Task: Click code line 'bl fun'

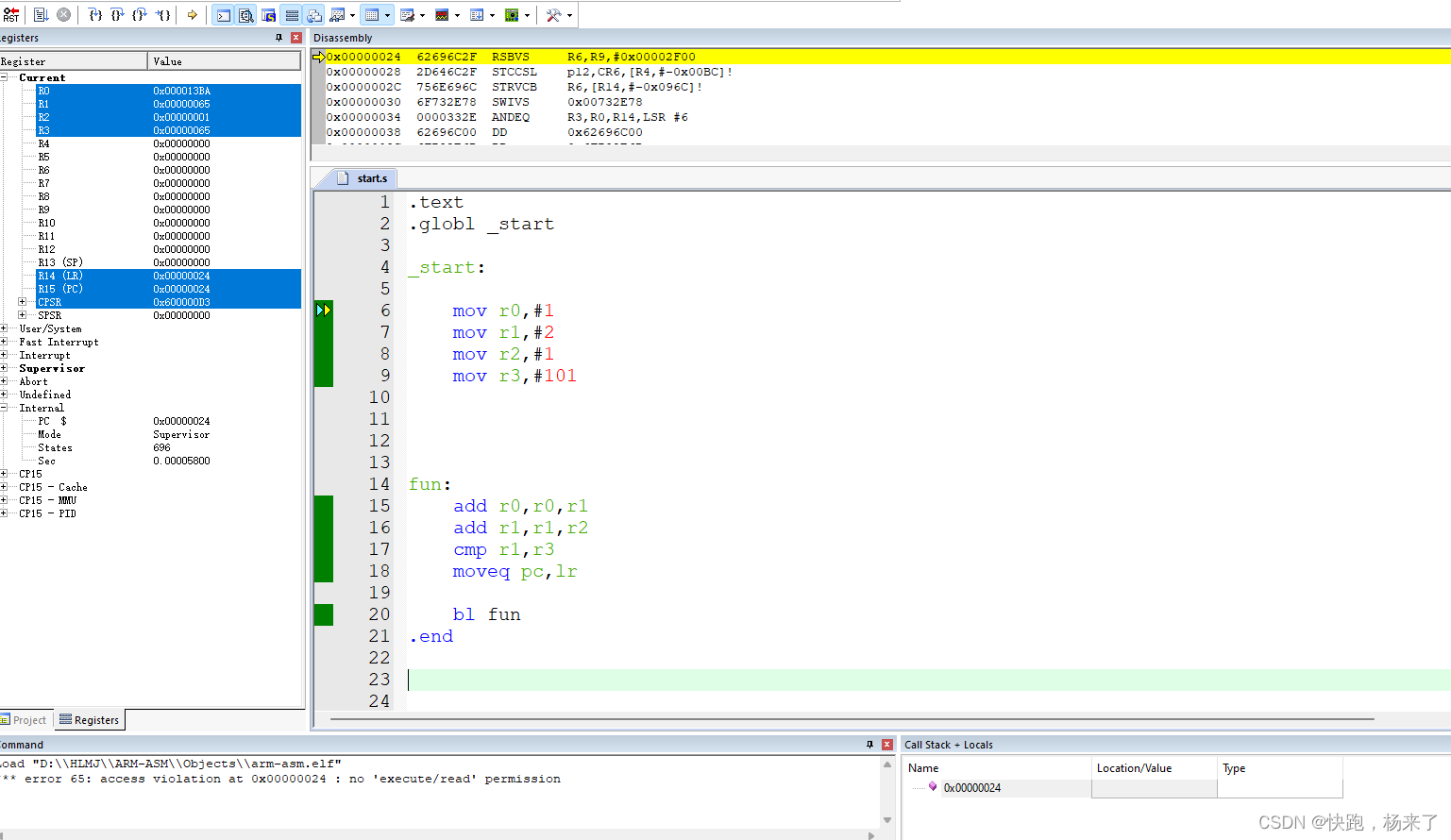Action: [x=486, y=614]
